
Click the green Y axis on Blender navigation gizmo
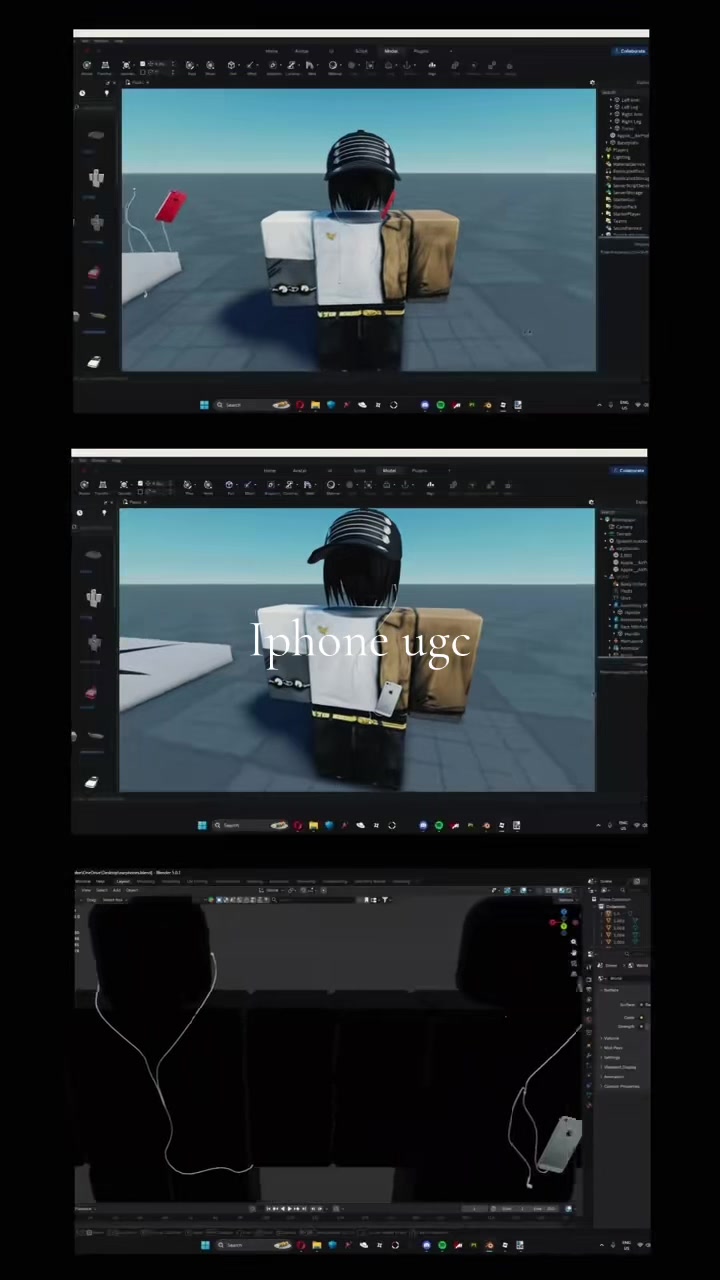(x=564, y=926)
